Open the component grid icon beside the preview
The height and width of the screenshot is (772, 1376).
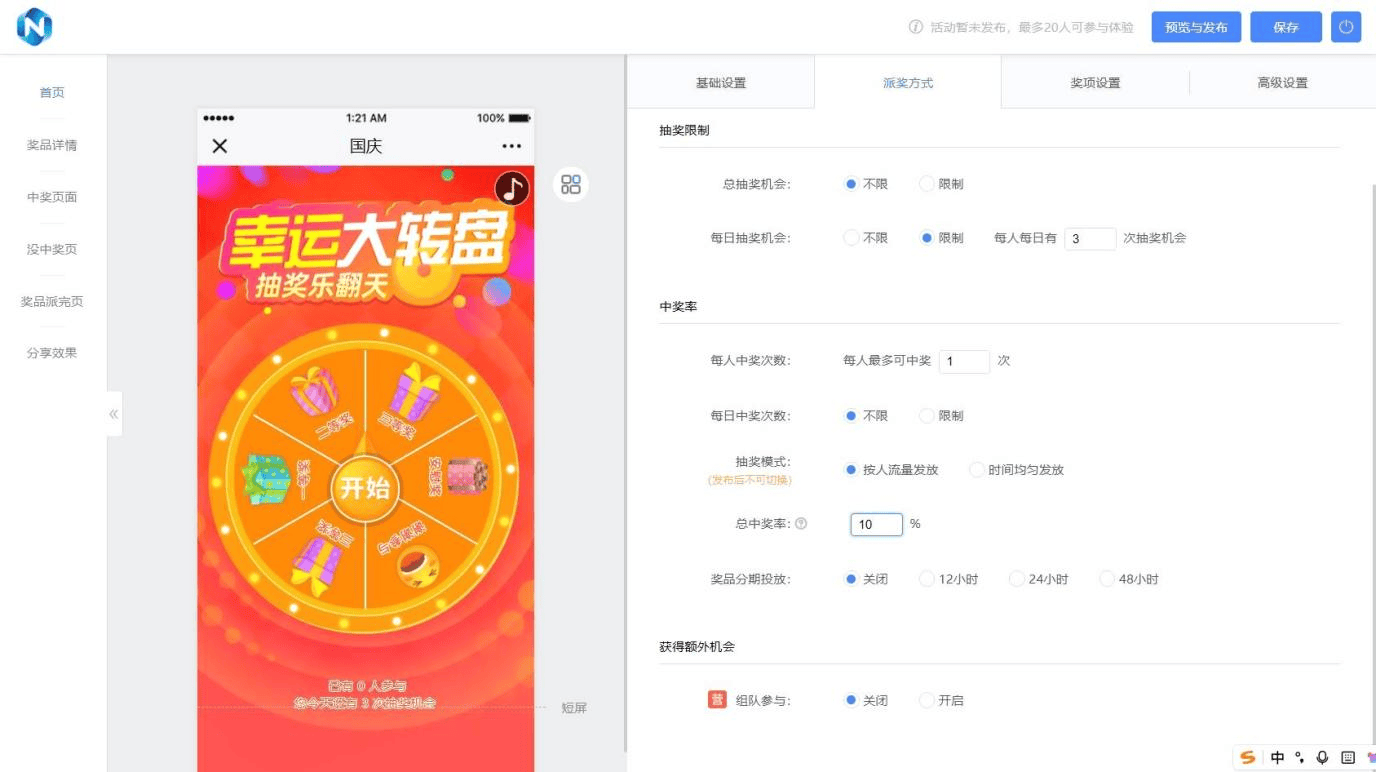[570, 184]
